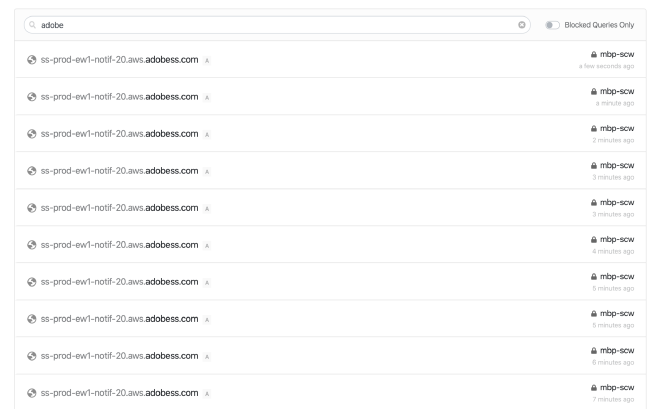Viewport: 660px width, 409px height.
Task: Click lock icon on "a few seconds ago" row
Action: 598,54
